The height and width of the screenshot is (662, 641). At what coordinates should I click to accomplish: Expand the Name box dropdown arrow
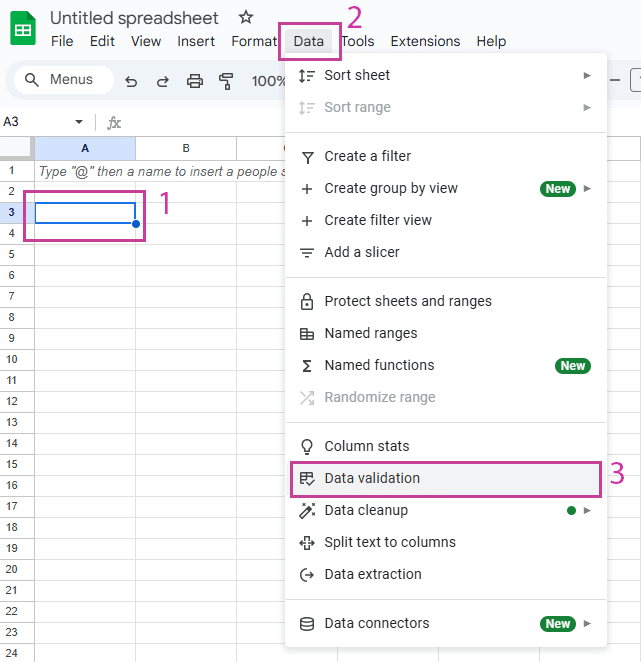click(79, 122)
